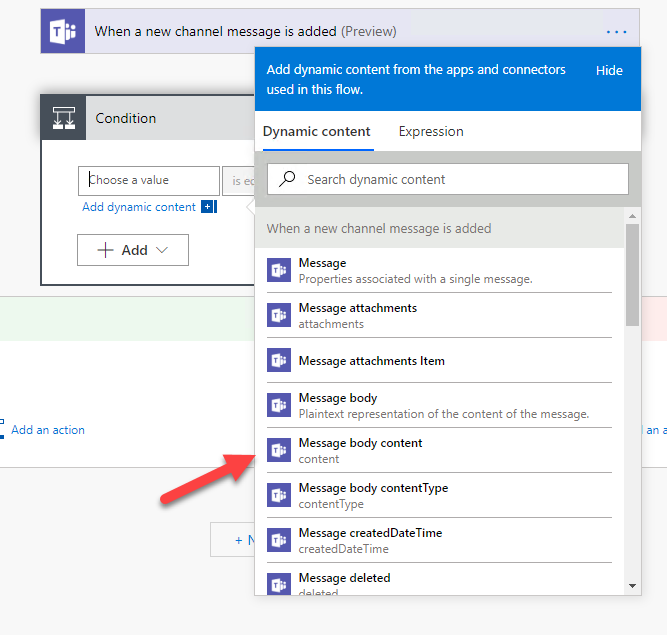667x635 pixels.
Task: Click the Condition control icon
Action: pyautogui.click(x=64, y=118)
